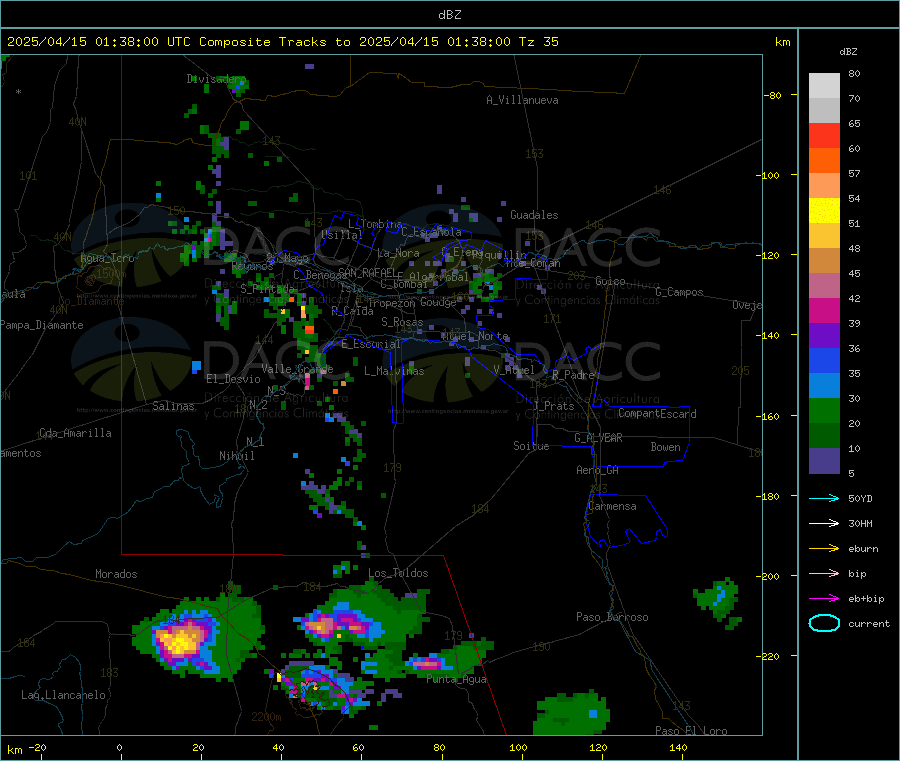
Task: Click the E_Escorial map label
Action: click(371, 344)
